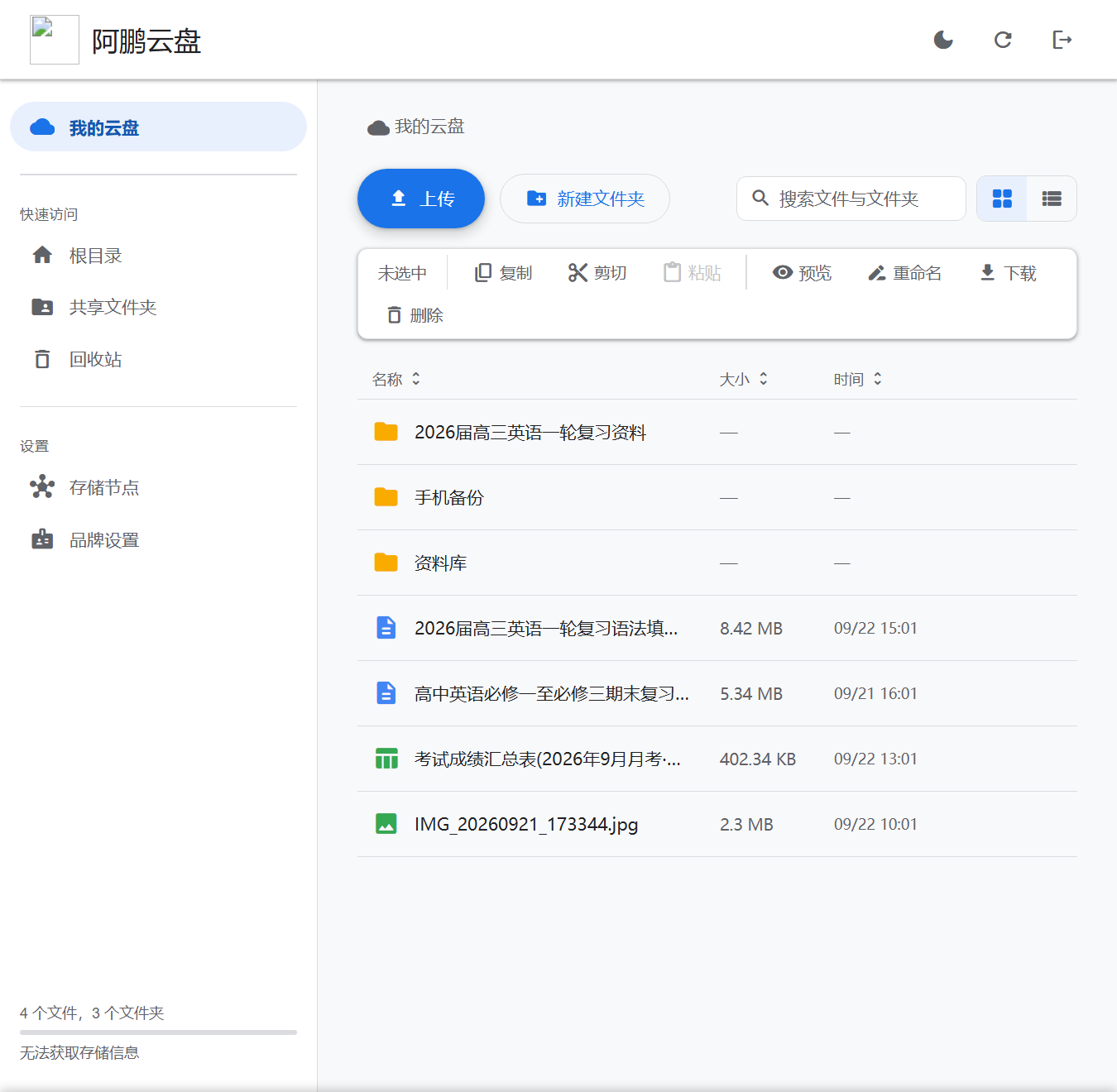Open 品牌设置 settings

[x=158, y=540]
